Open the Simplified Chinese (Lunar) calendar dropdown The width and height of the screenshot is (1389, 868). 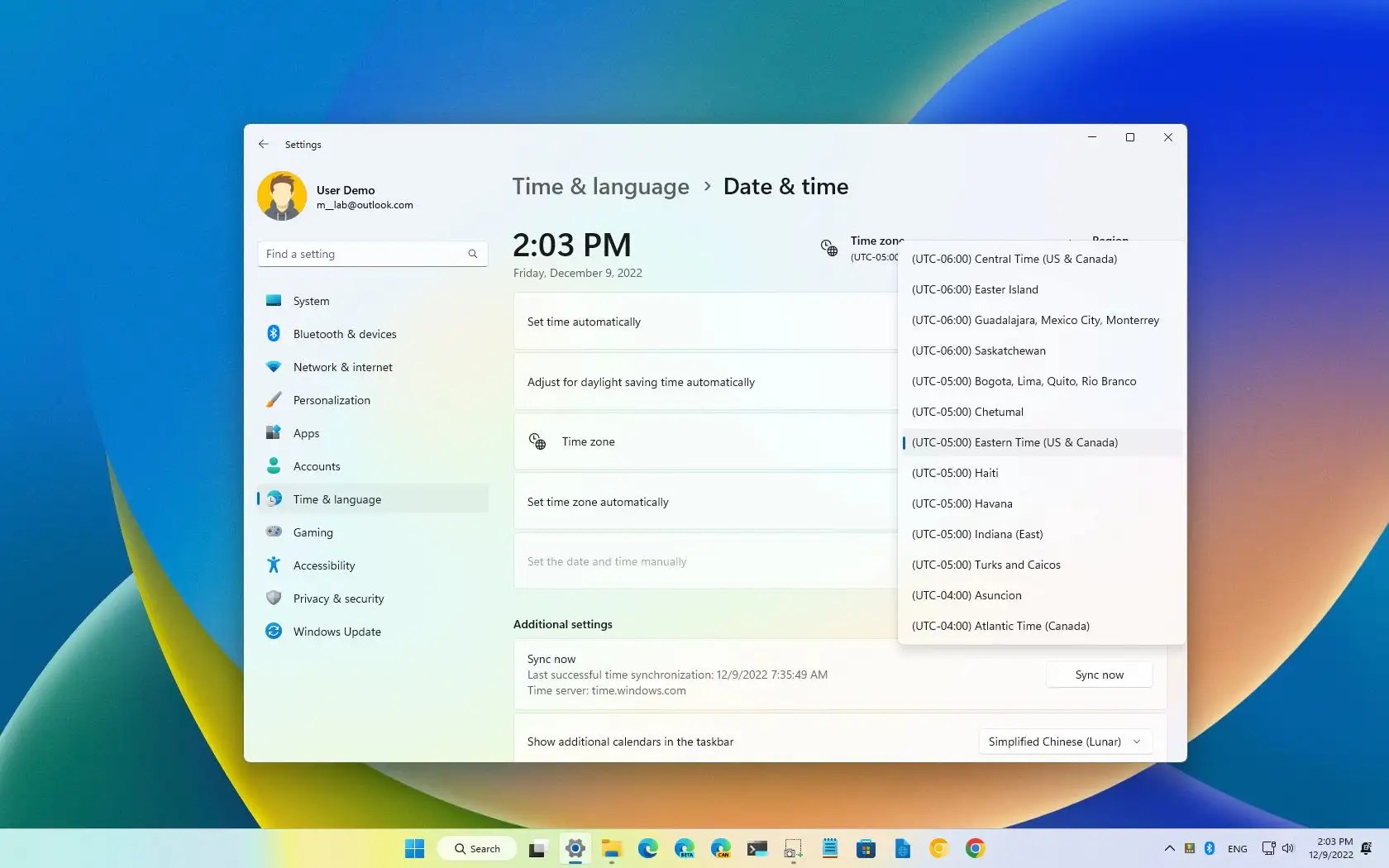pyautogui.click(x=1063, y=742)
